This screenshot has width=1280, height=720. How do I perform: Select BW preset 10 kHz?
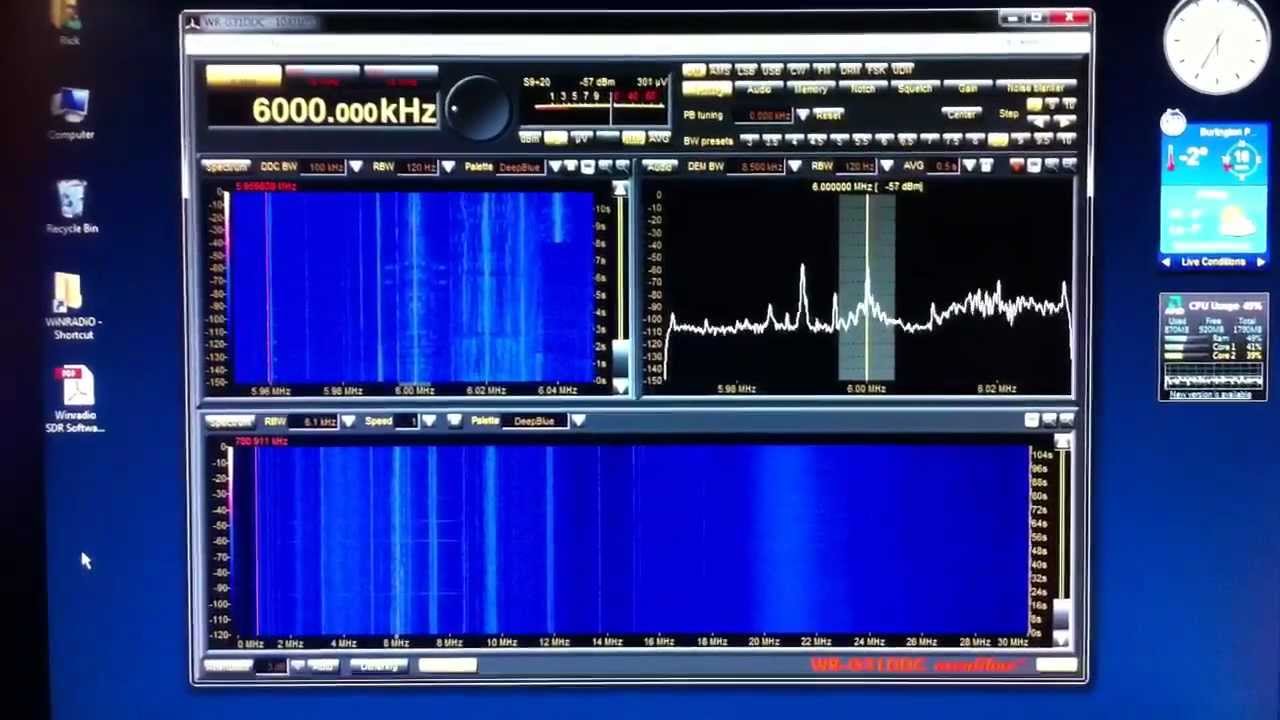coord(1066,140)
